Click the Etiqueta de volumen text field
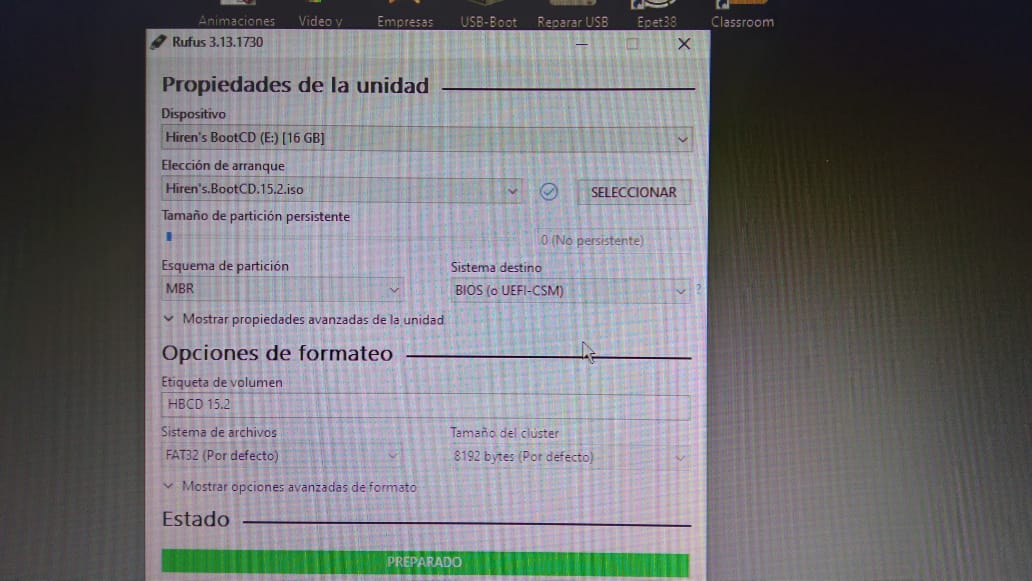The image size is (1032, 581). tap(426, 405)
